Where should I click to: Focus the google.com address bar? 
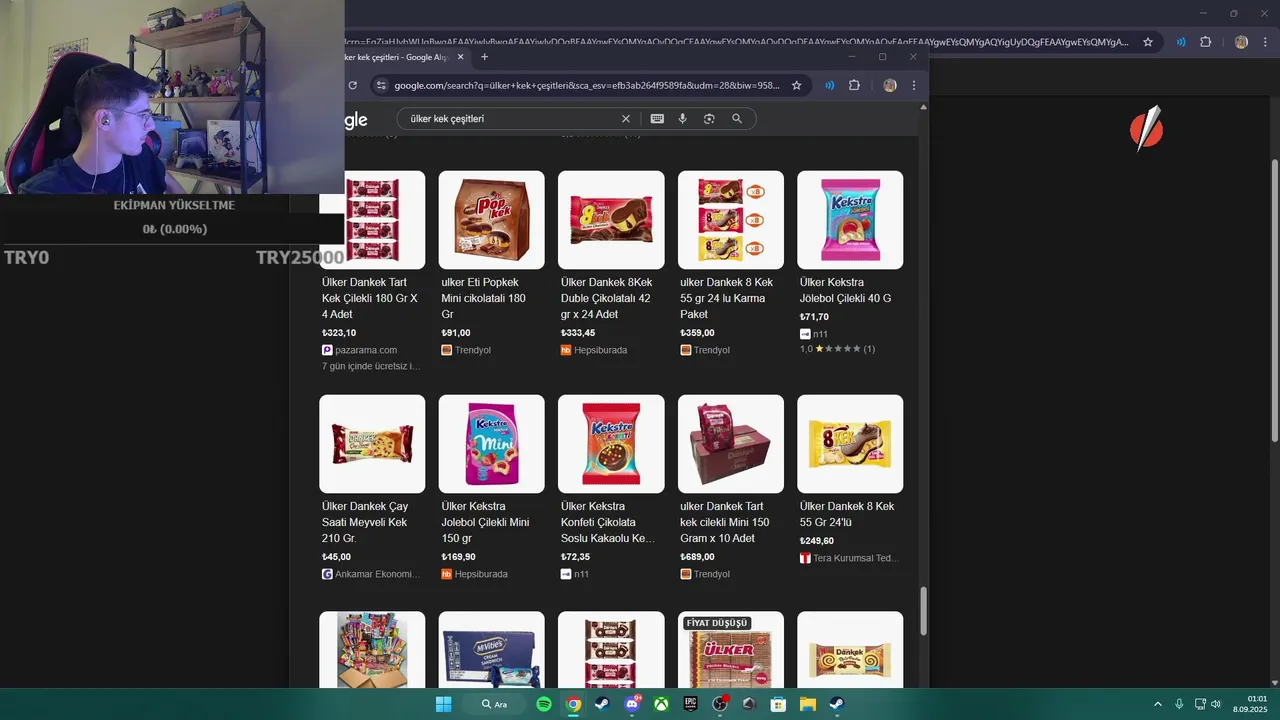click(587, 85)
